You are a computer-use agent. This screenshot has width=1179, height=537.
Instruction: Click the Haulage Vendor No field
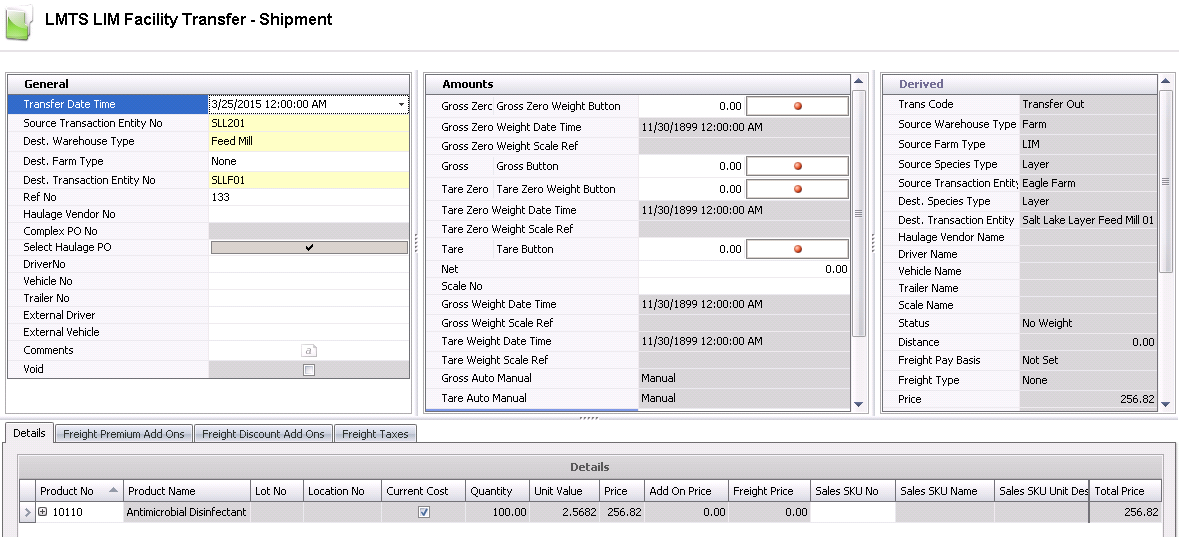[x=309, y=214]
